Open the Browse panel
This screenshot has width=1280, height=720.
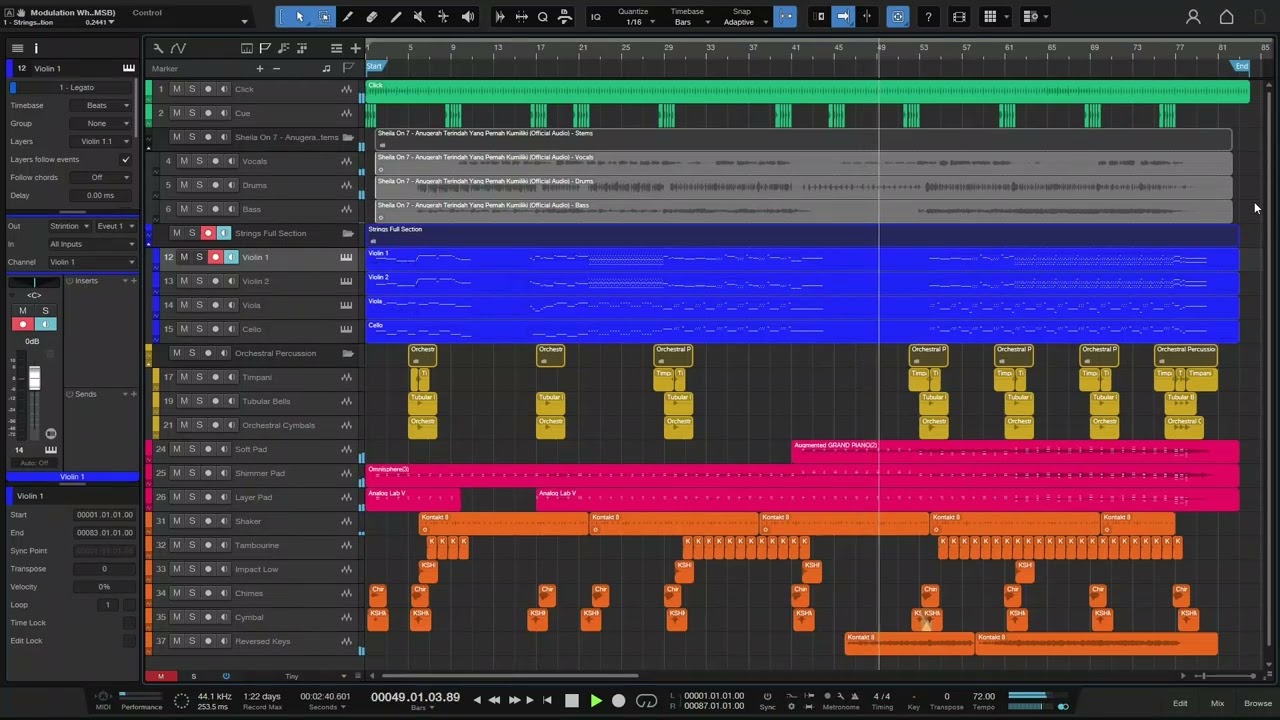point(1258,703)
